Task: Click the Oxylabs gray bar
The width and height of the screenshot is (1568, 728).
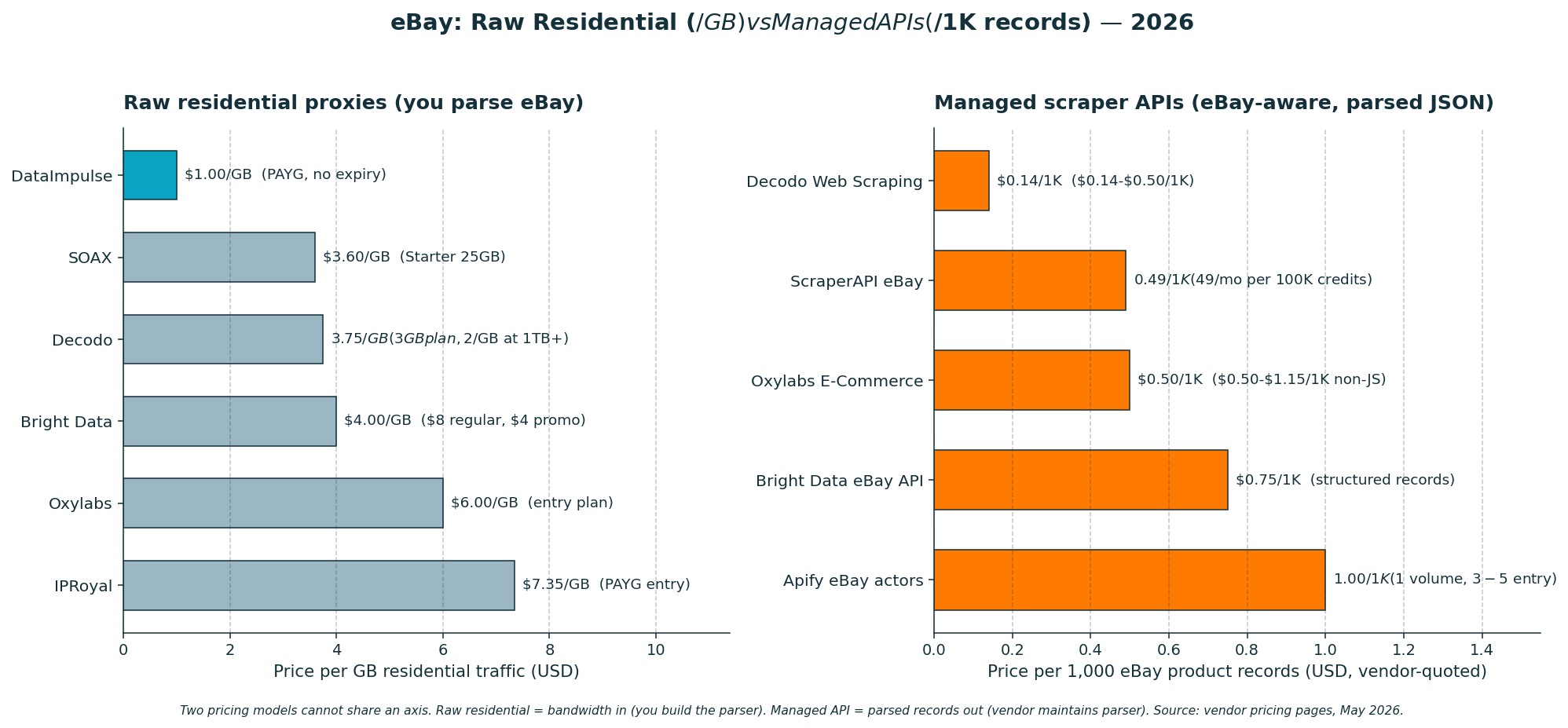Action: [283, 503]
